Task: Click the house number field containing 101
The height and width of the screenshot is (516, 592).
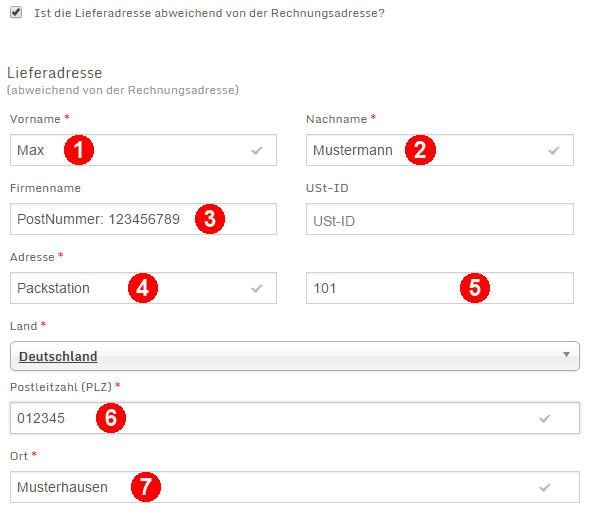Action: [440, 288]
